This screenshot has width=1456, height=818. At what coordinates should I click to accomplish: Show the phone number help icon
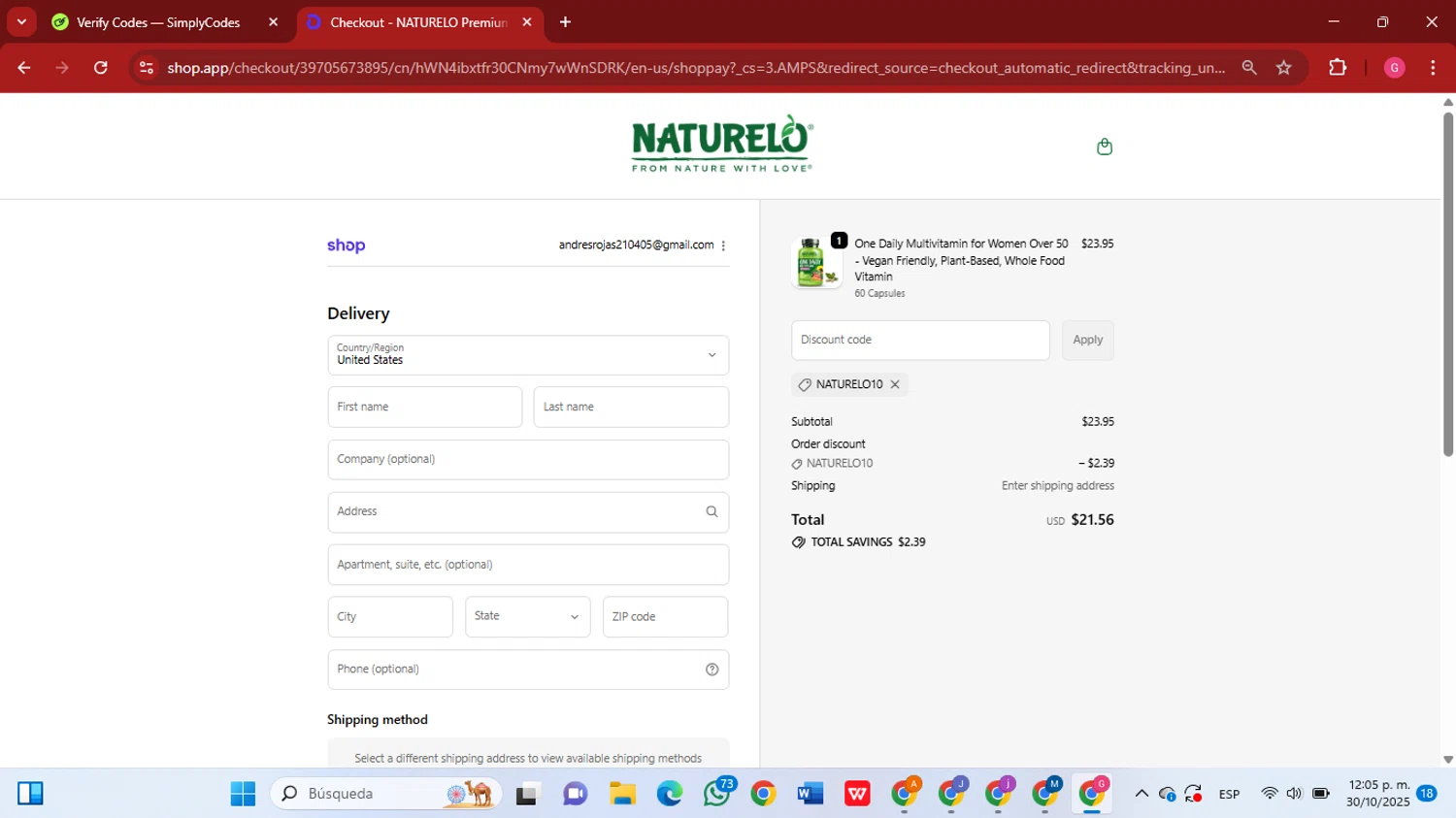pos(711,670)
